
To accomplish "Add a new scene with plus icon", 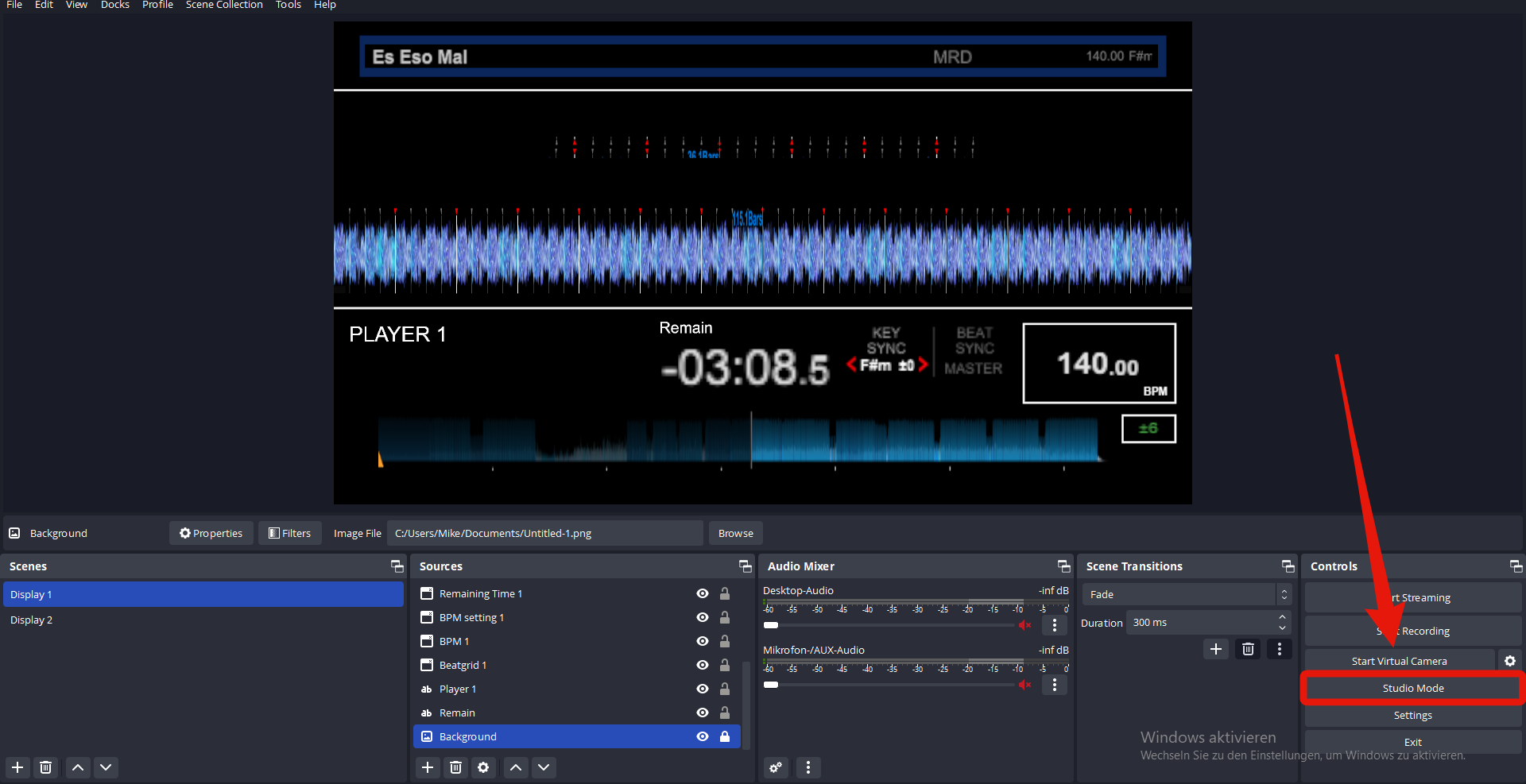I will [x=17, y=767].
